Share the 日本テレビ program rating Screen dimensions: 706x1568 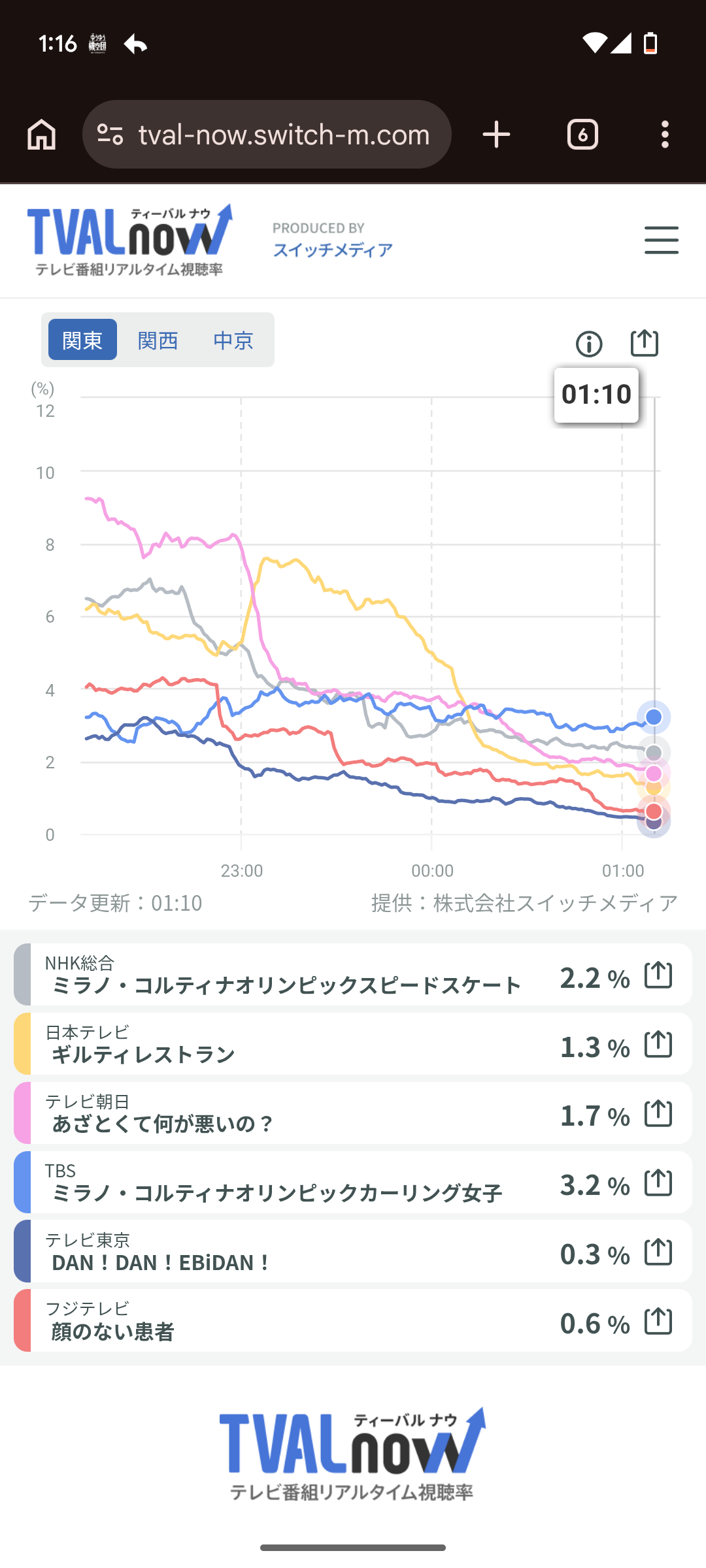658,1044
